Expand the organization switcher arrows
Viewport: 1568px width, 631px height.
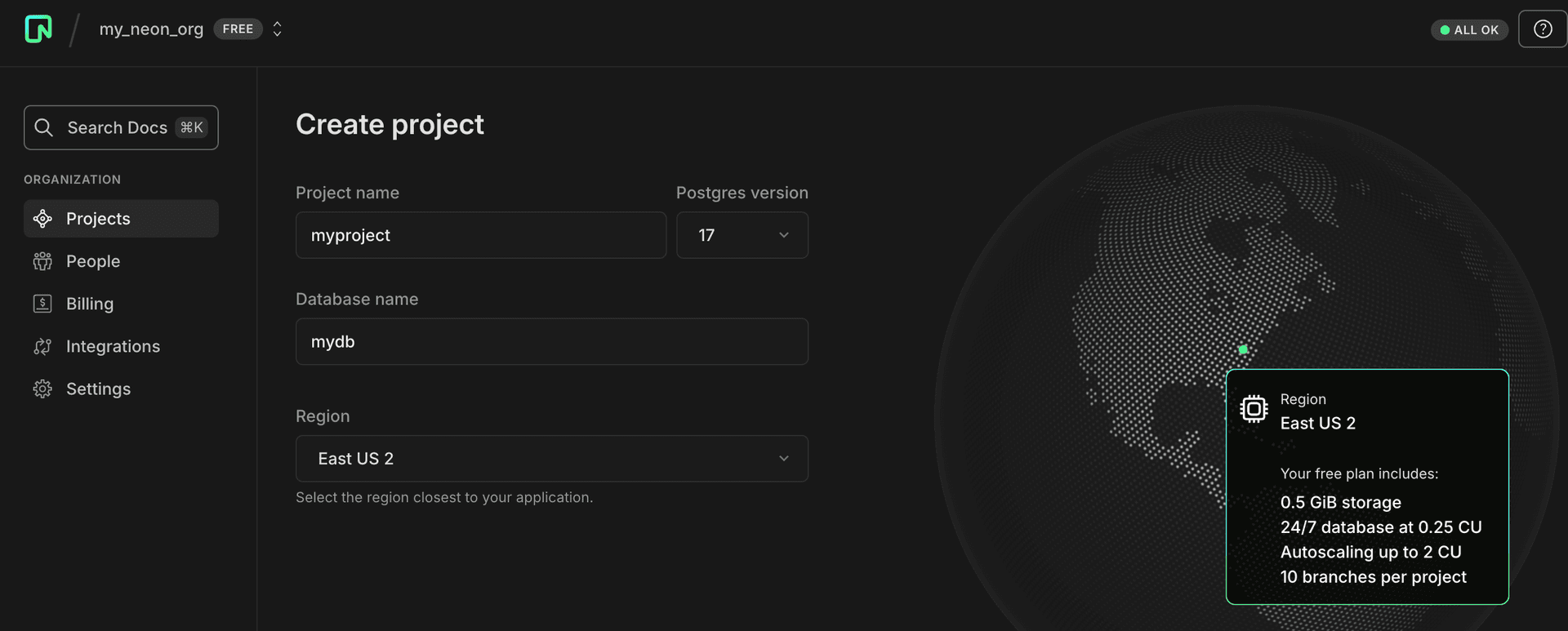[x=278, y=29]
